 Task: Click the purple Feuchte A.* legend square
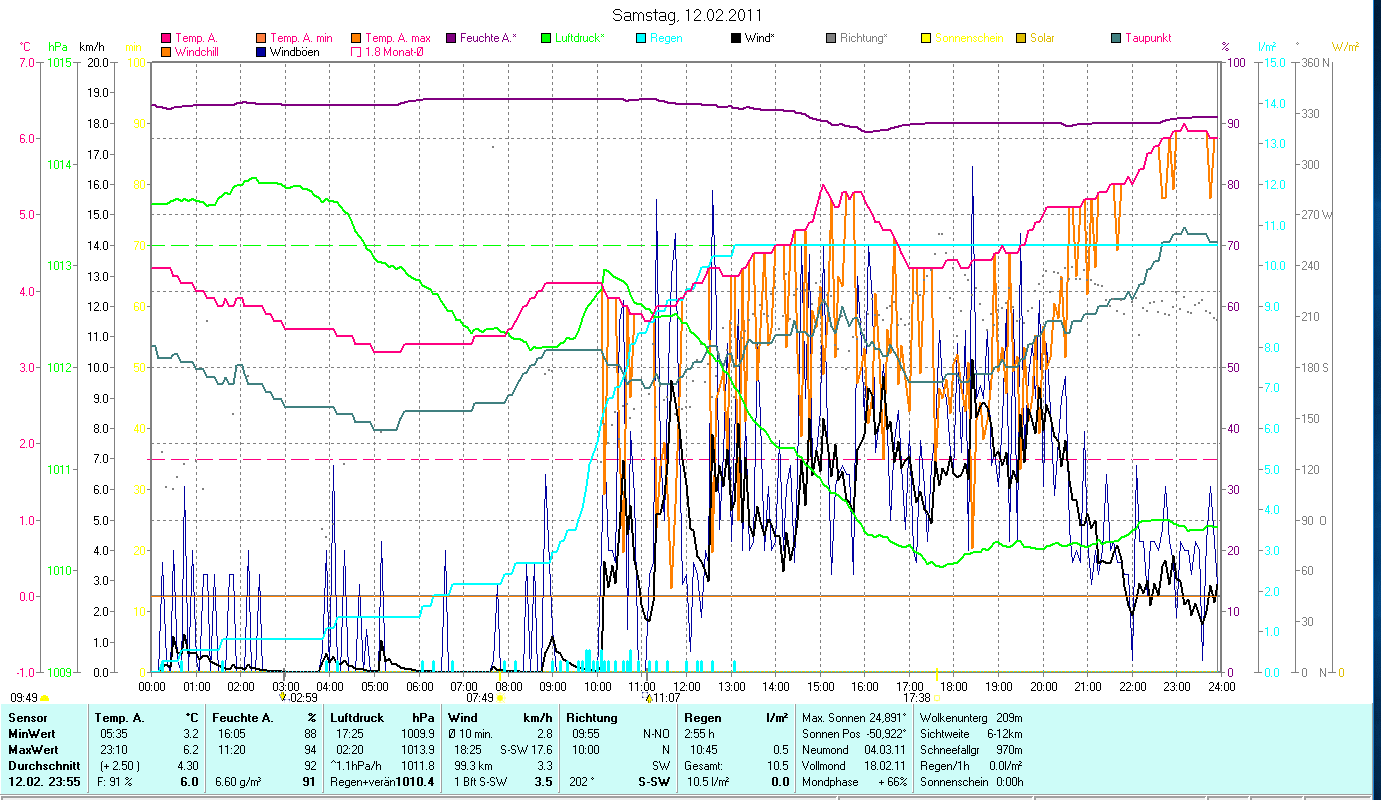tap(451, 38)
